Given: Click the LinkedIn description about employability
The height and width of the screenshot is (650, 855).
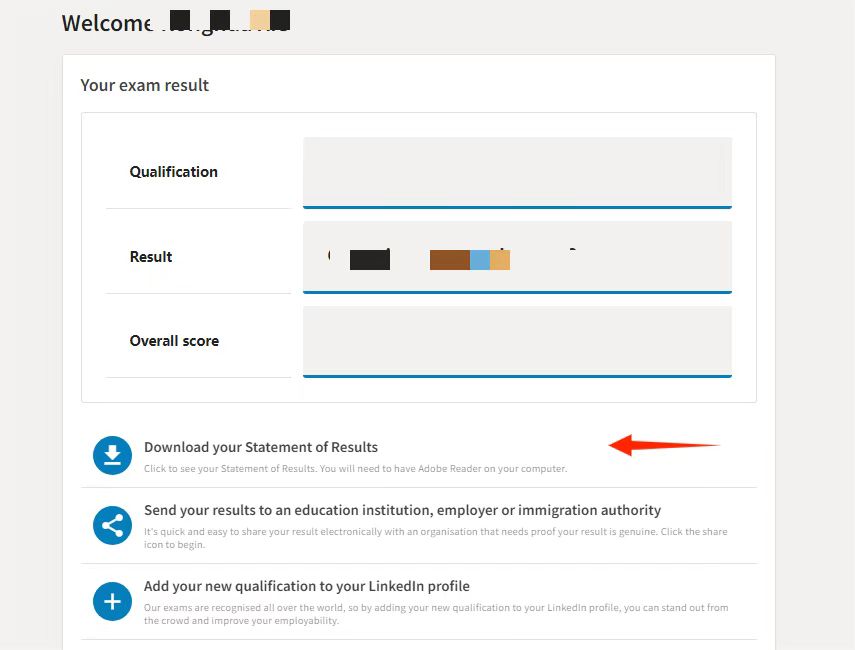Looking at the screenshot, I should [435, 614].
